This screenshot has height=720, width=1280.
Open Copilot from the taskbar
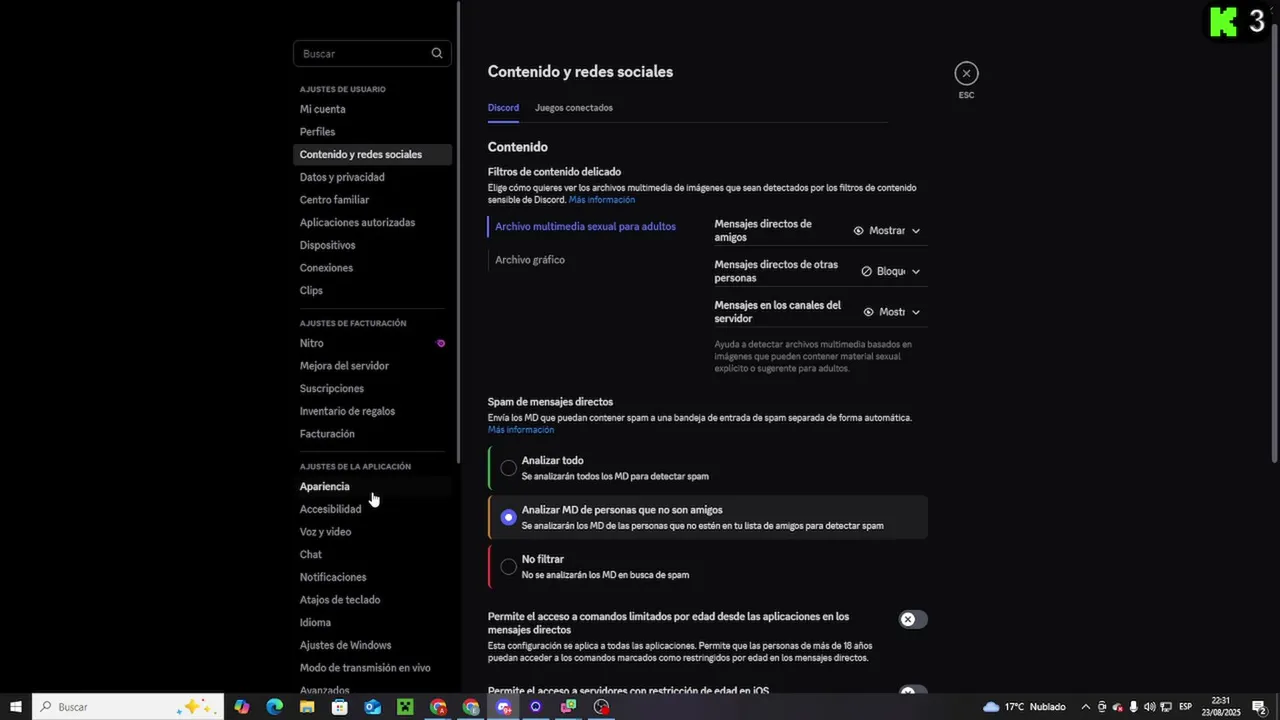[x=242, y=707]
